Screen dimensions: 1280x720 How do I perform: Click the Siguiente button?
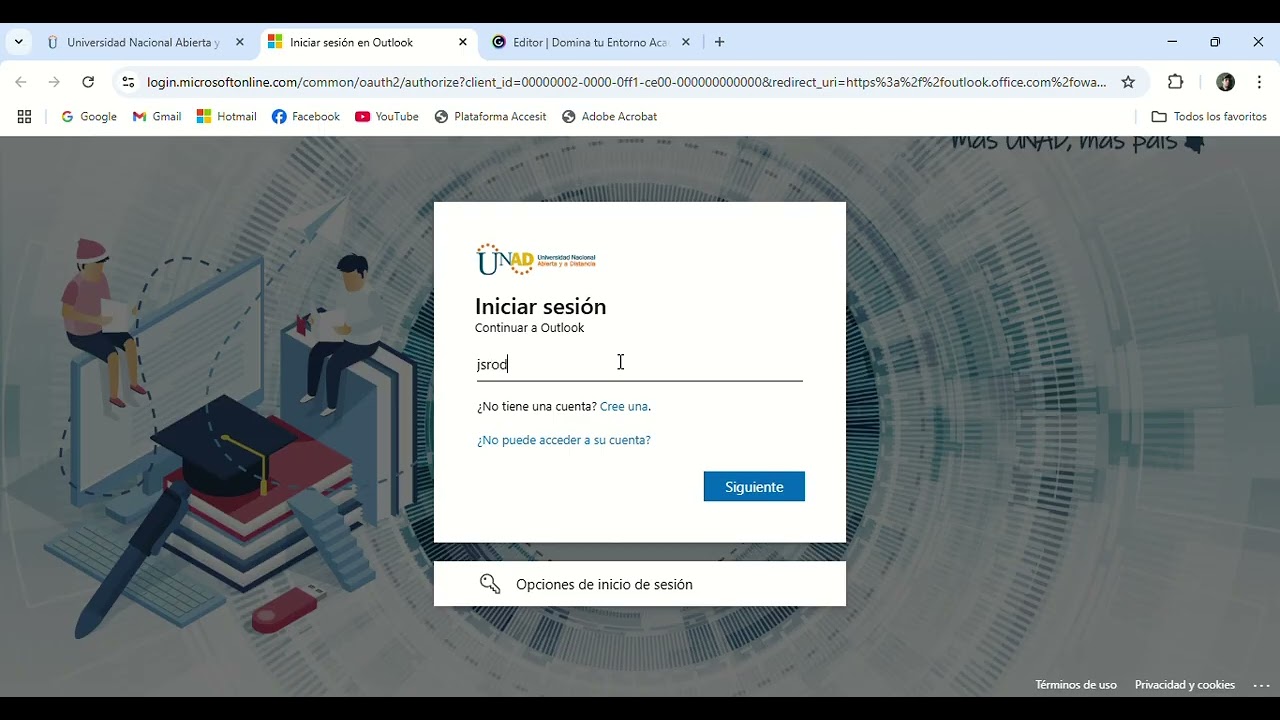[754, 487]
